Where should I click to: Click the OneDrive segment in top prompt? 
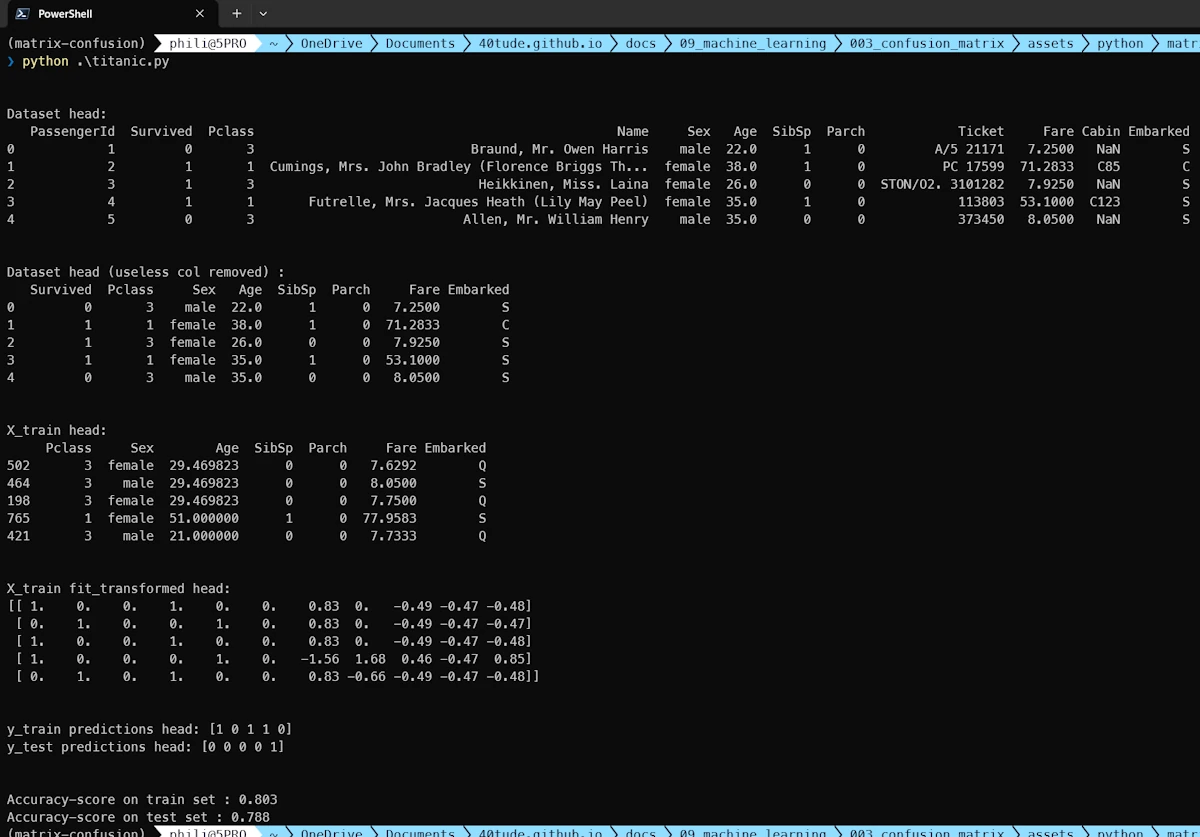pyautogui.click(x=331, y=43)
